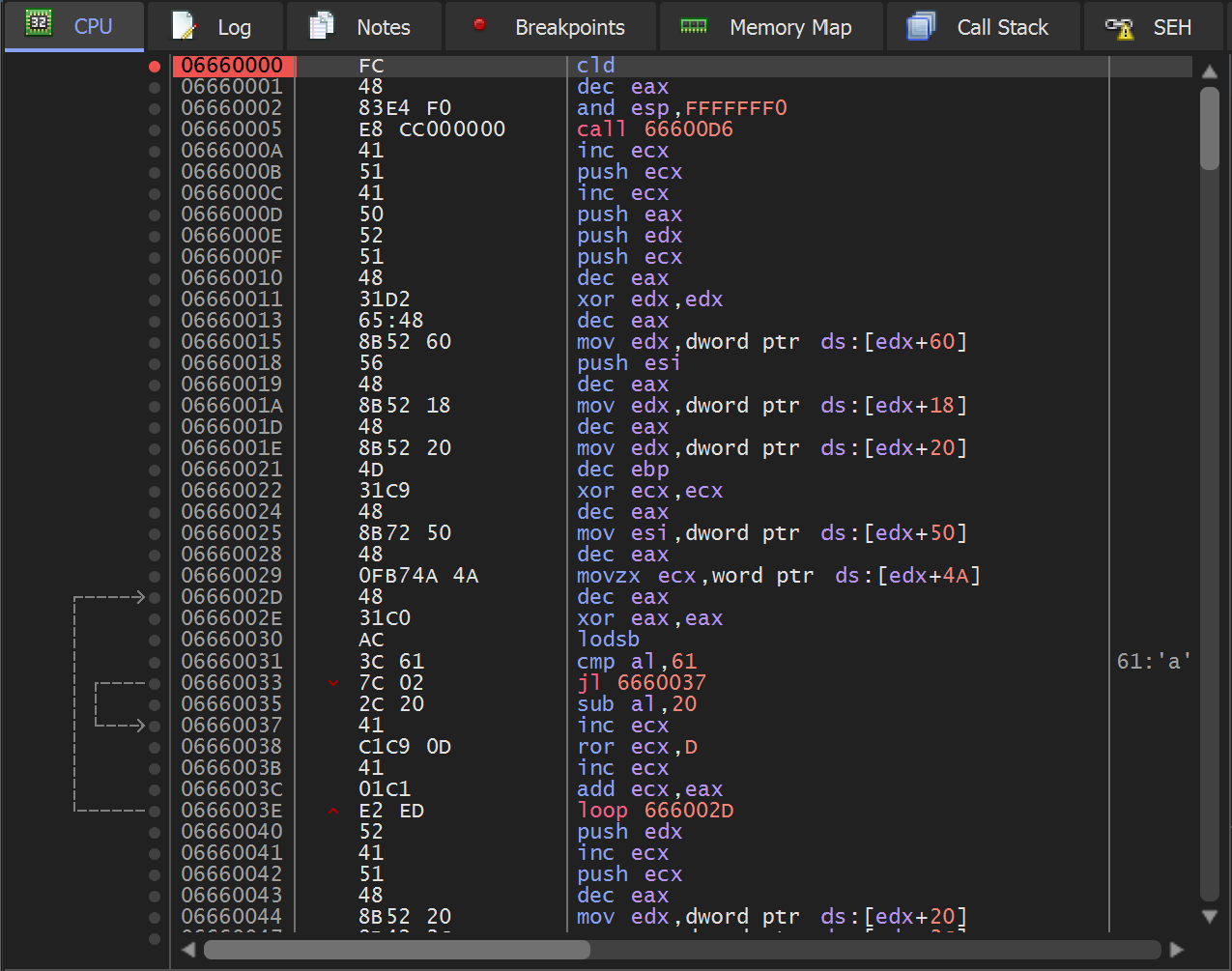This screenshot has height=971, width=1232.
Task: Toggle the breakpoint dot for address 0666003E
Action: click(x=155, y=811)
